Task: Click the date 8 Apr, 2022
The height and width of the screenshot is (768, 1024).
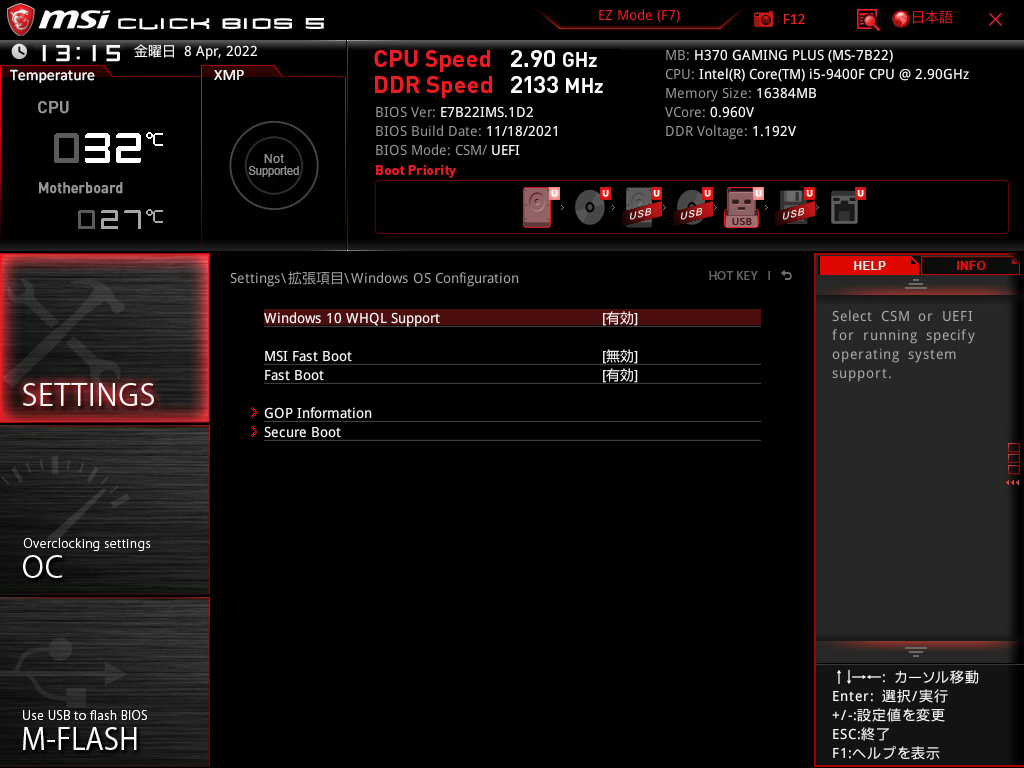Action: click(221, 51)
